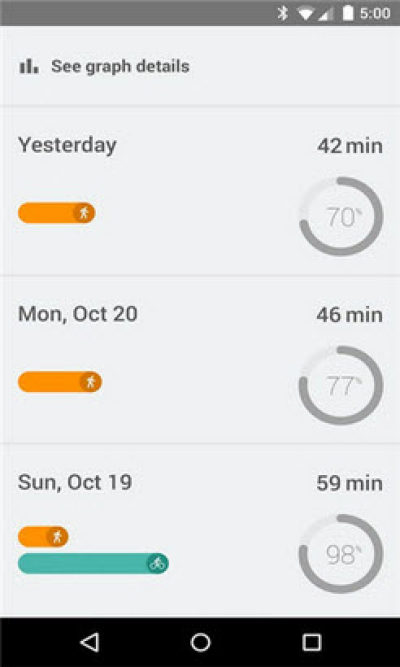This screenshot has height=667, width=400.
Task: Tap cycling icon on teal bar
Action: pos(157,564)
